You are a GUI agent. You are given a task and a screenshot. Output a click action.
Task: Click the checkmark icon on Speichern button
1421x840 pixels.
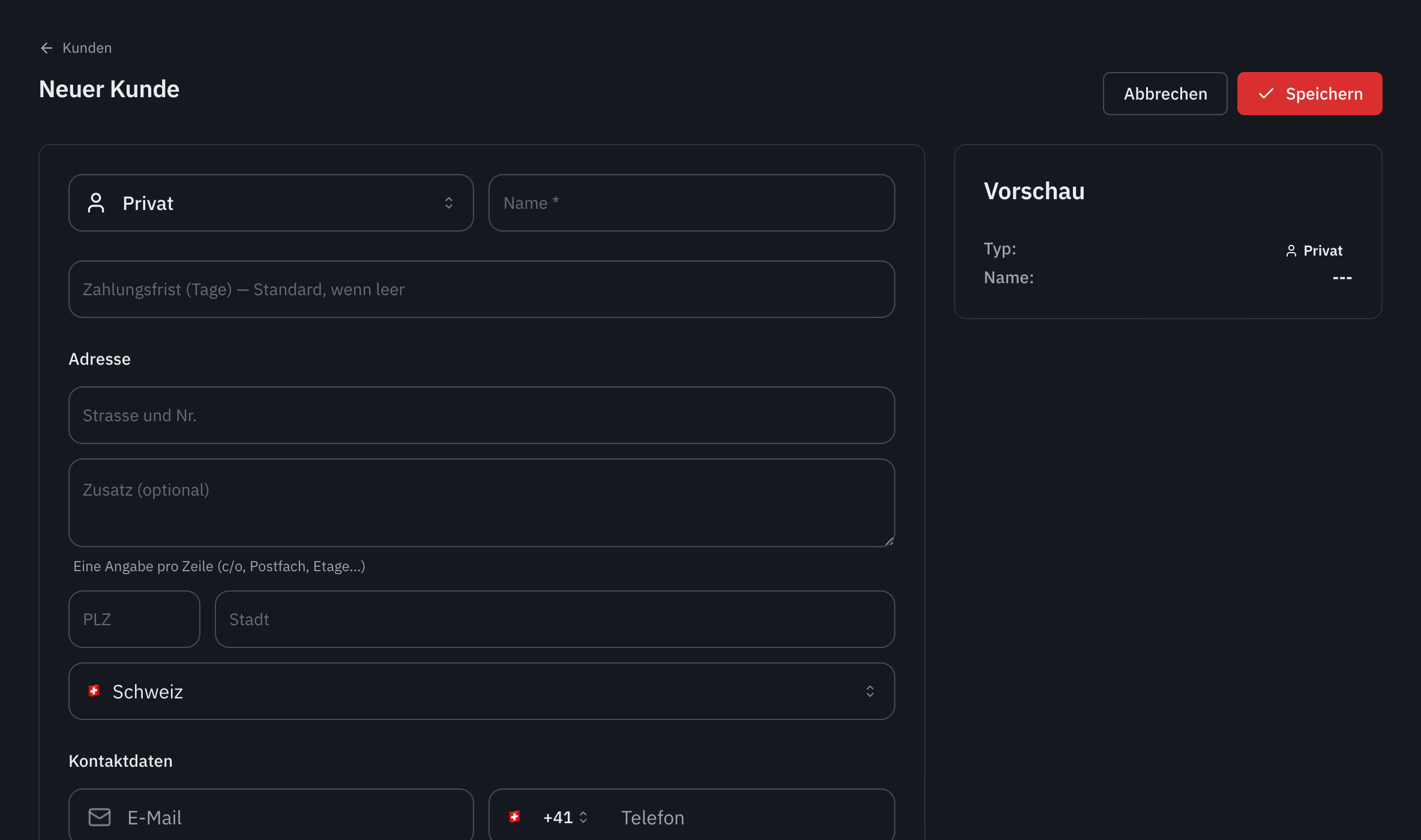point(1266,94)
